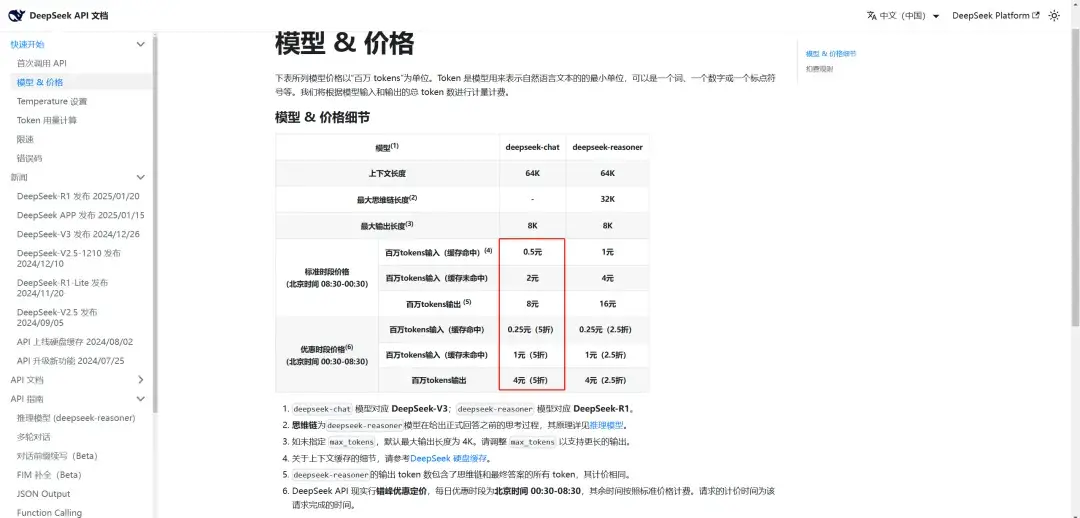The image size is (1080, 518).
Task: Click the deepseek-reasoner column header
Action: tap(607, 147)
